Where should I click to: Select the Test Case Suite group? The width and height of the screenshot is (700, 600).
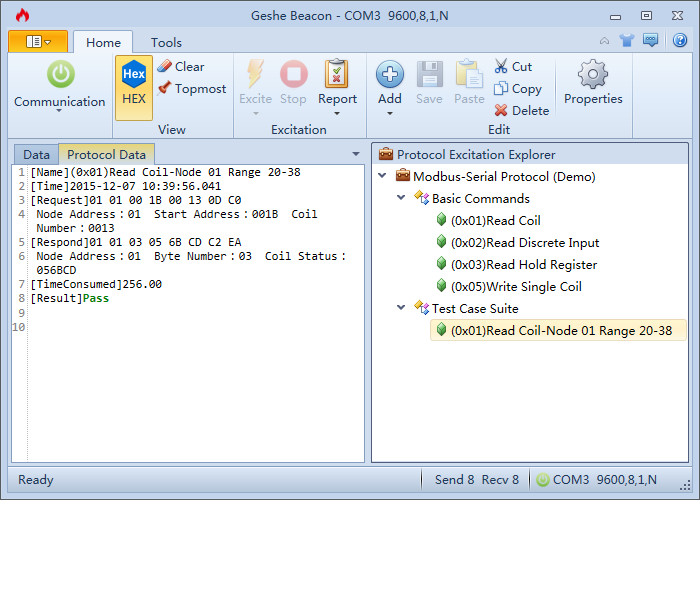pyautogui.click(x=475, y=308)
